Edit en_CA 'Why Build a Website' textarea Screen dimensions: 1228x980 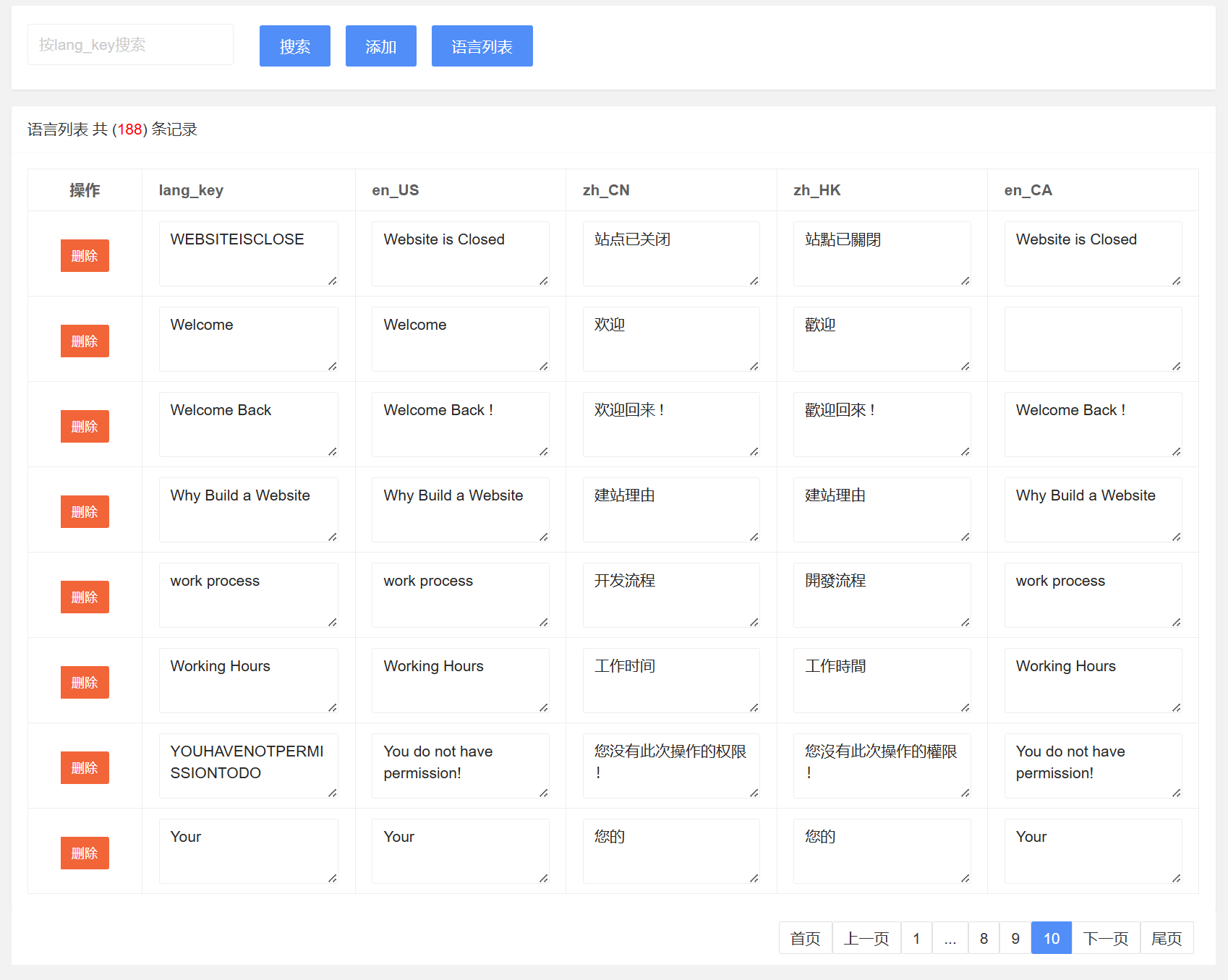coord(1093,510)
